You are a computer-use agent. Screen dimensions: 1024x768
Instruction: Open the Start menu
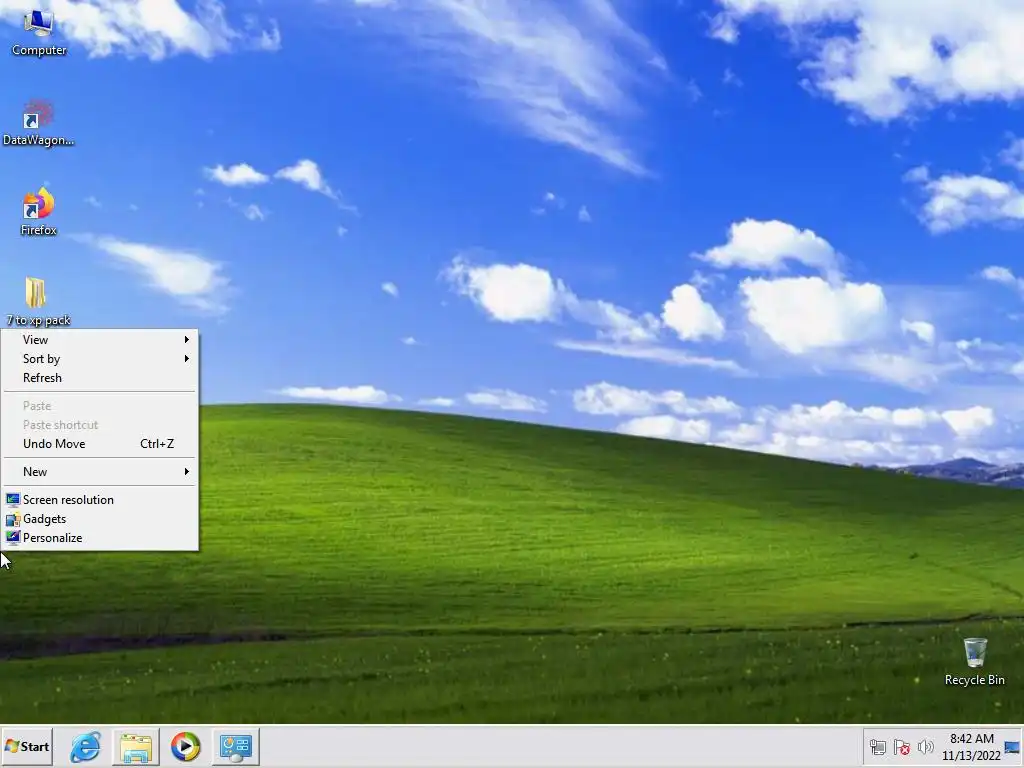tap(27, 746)
